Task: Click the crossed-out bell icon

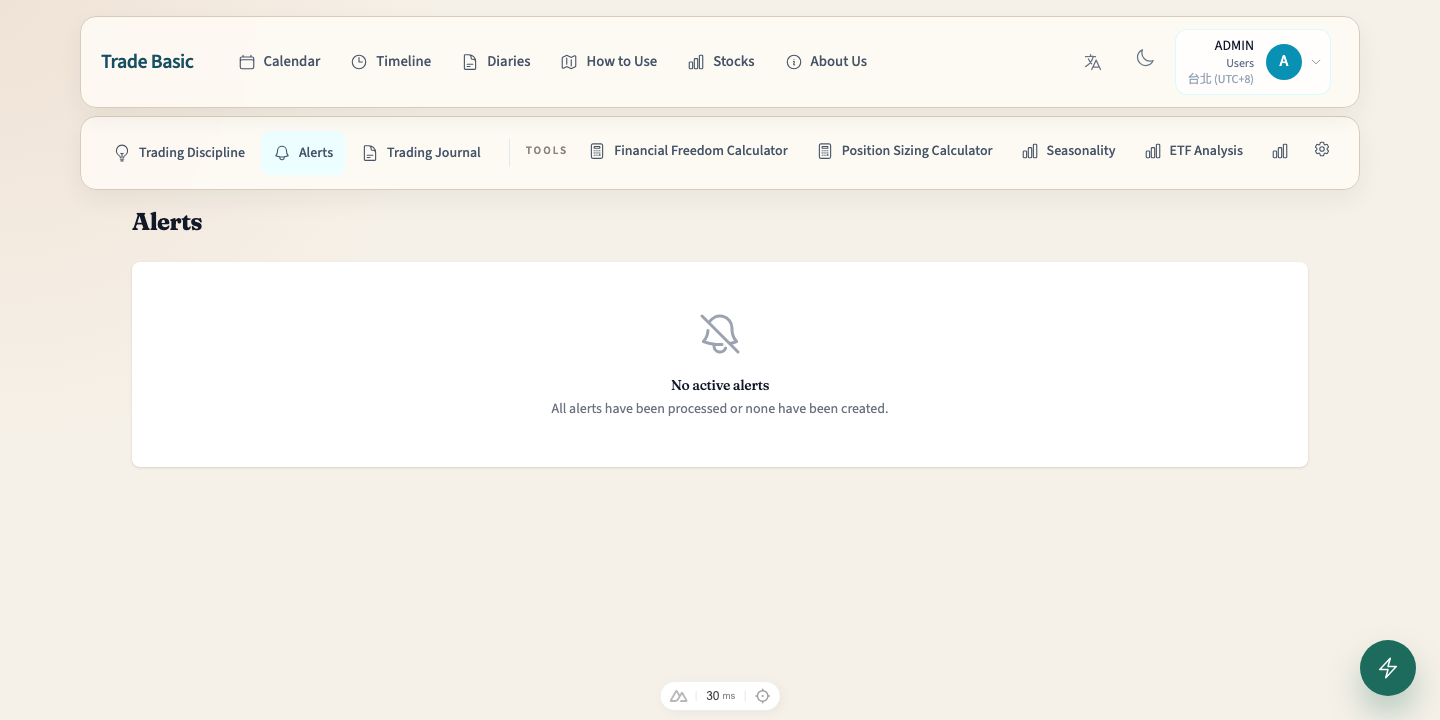Action: click(720, 334)
